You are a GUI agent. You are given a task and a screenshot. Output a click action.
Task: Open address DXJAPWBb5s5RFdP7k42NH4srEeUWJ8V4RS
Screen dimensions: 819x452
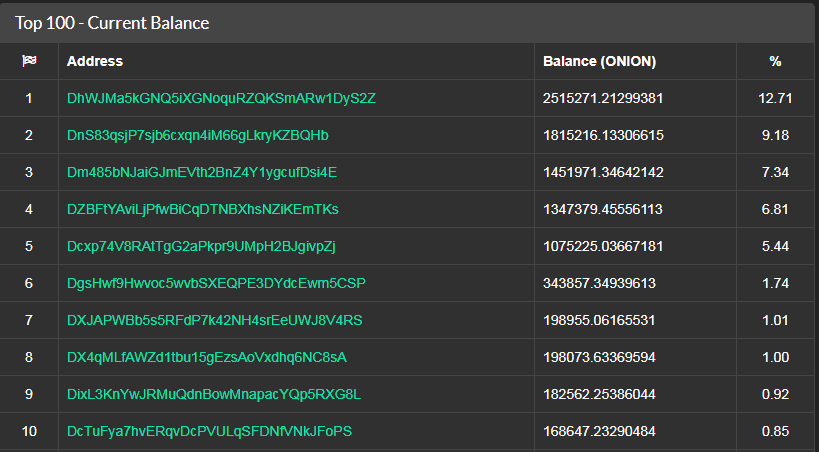click(x=214, y=320)
